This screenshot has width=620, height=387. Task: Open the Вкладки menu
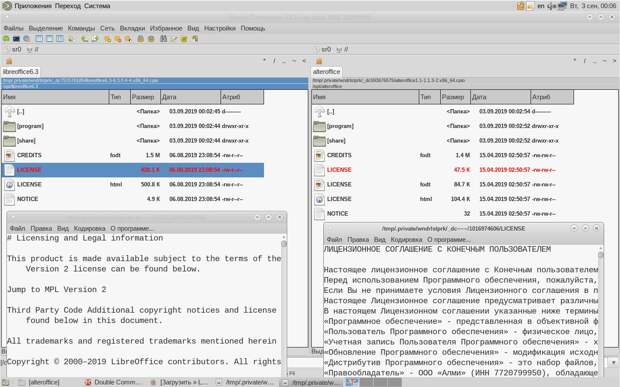[x=132, y=28]
